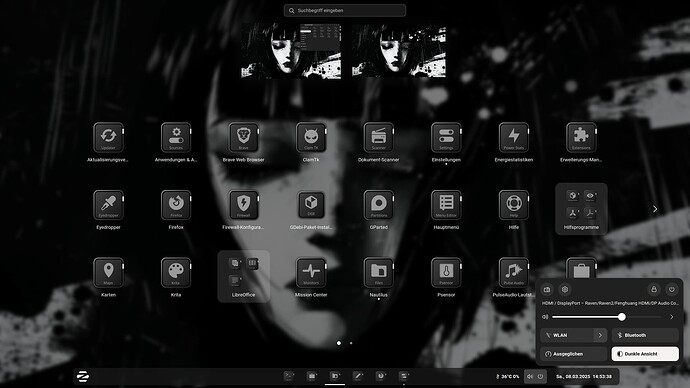690x388 pixels.
Task: Toggle WLAN in quick settings
Action: pos(567,335)
